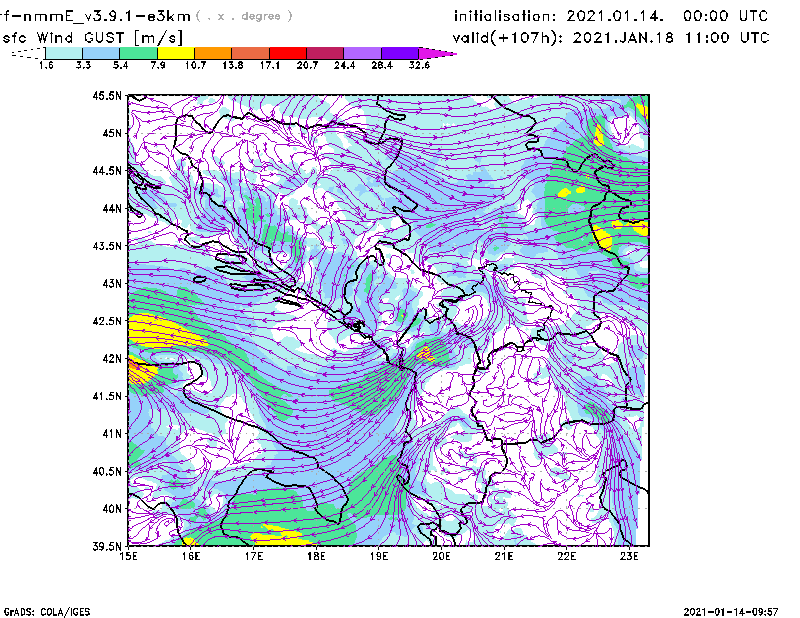This screenshot has height=618, width=800.
Task: Click the "43N" latitude label
Action: pyautogui.click(x=112, y=283)
